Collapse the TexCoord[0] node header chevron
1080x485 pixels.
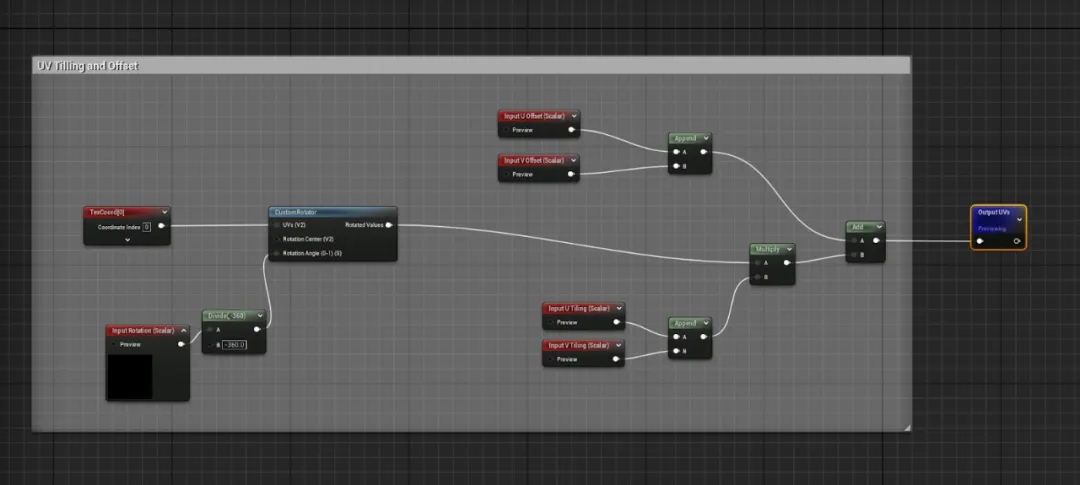[163, 212]
